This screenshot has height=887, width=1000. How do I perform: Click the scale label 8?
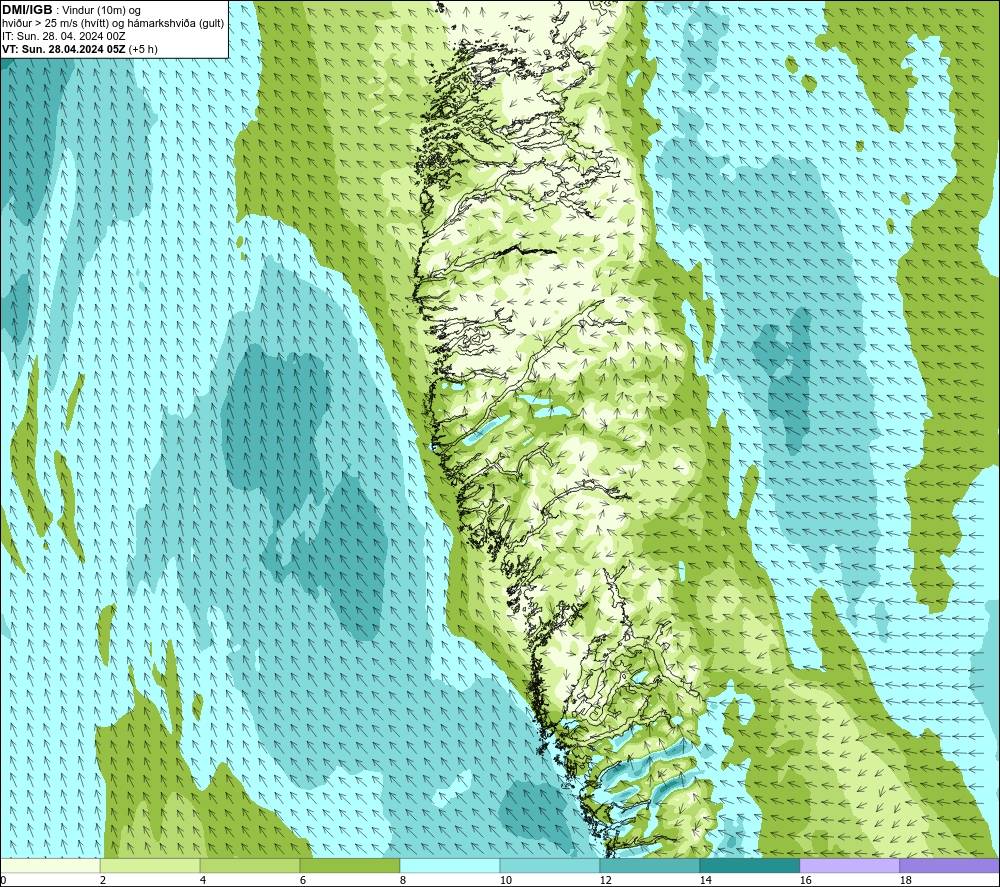pos(402,881)
